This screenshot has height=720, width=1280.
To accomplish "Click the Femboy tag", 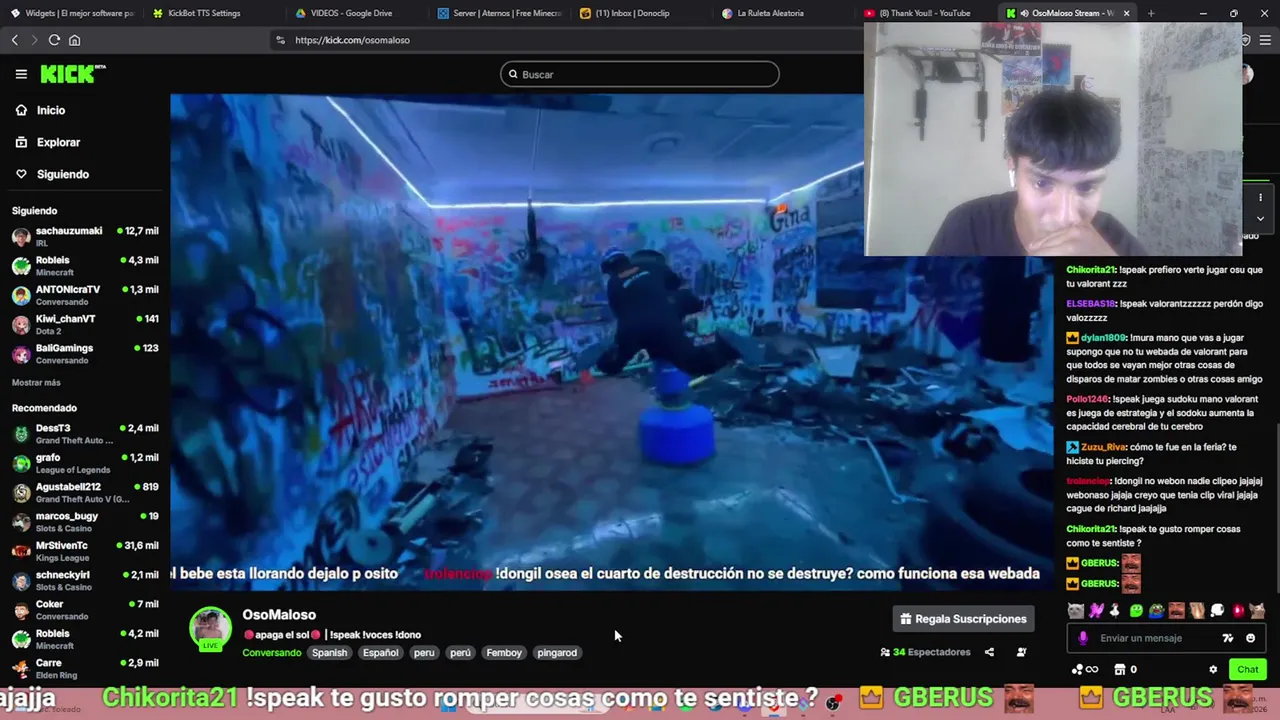I will (x=504, y=653).
